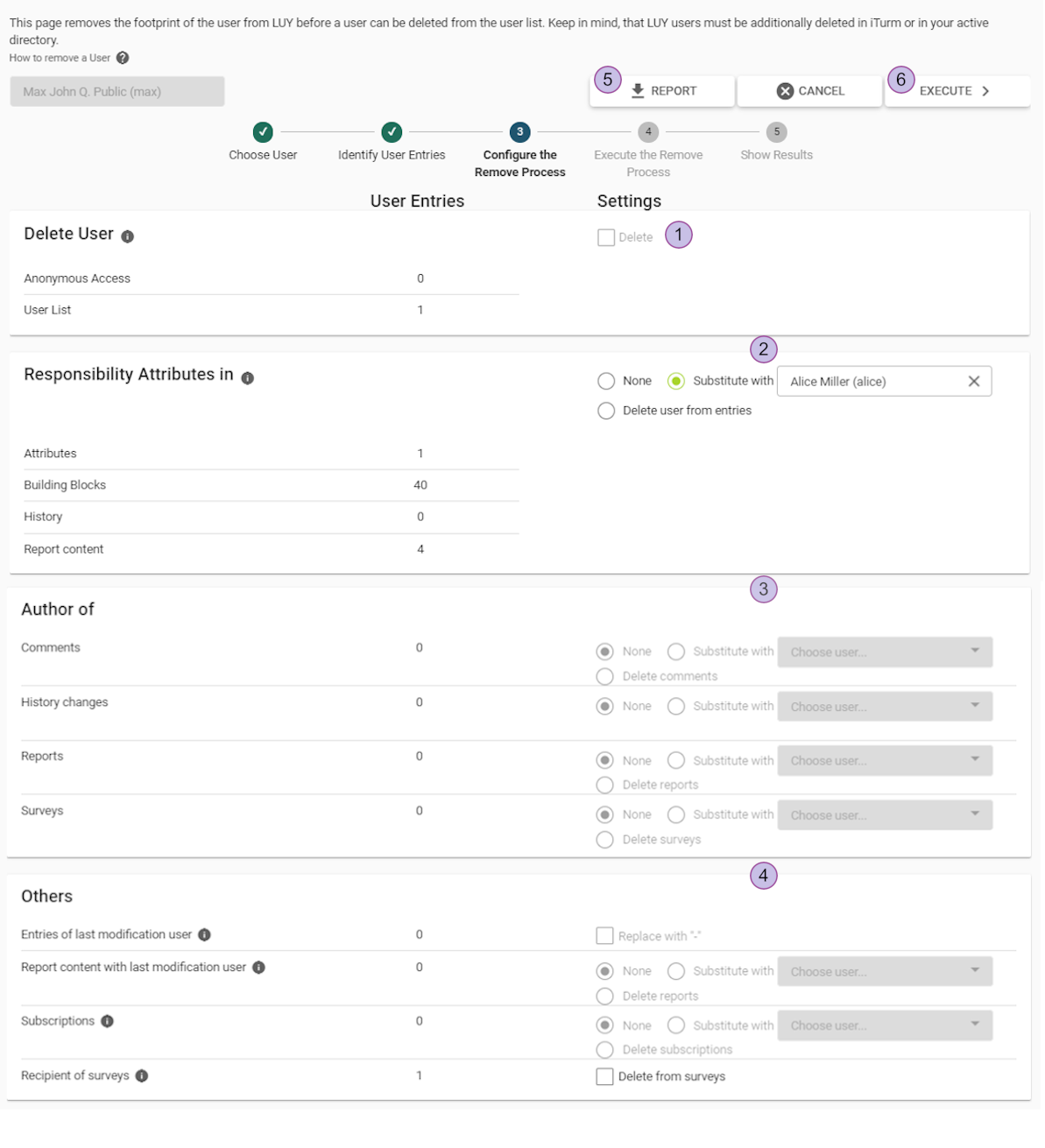The width and height of the screenshot is (1045, 1148).
Task: Click the info icon beside Responsibility Attributes in
Action: pos(248,377)
